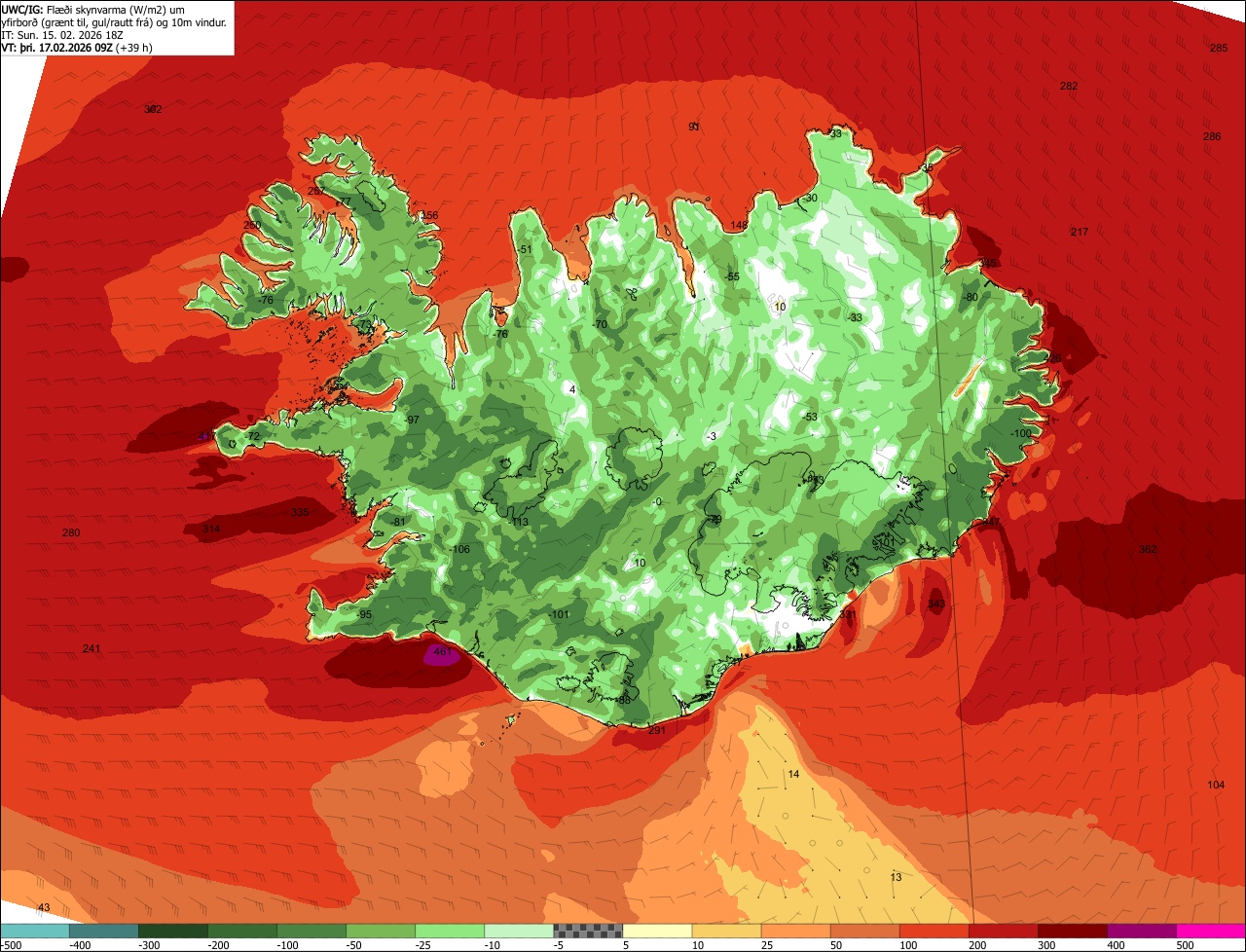Click the darkest green -300 to -200 legend swatch

coord(172,931)
